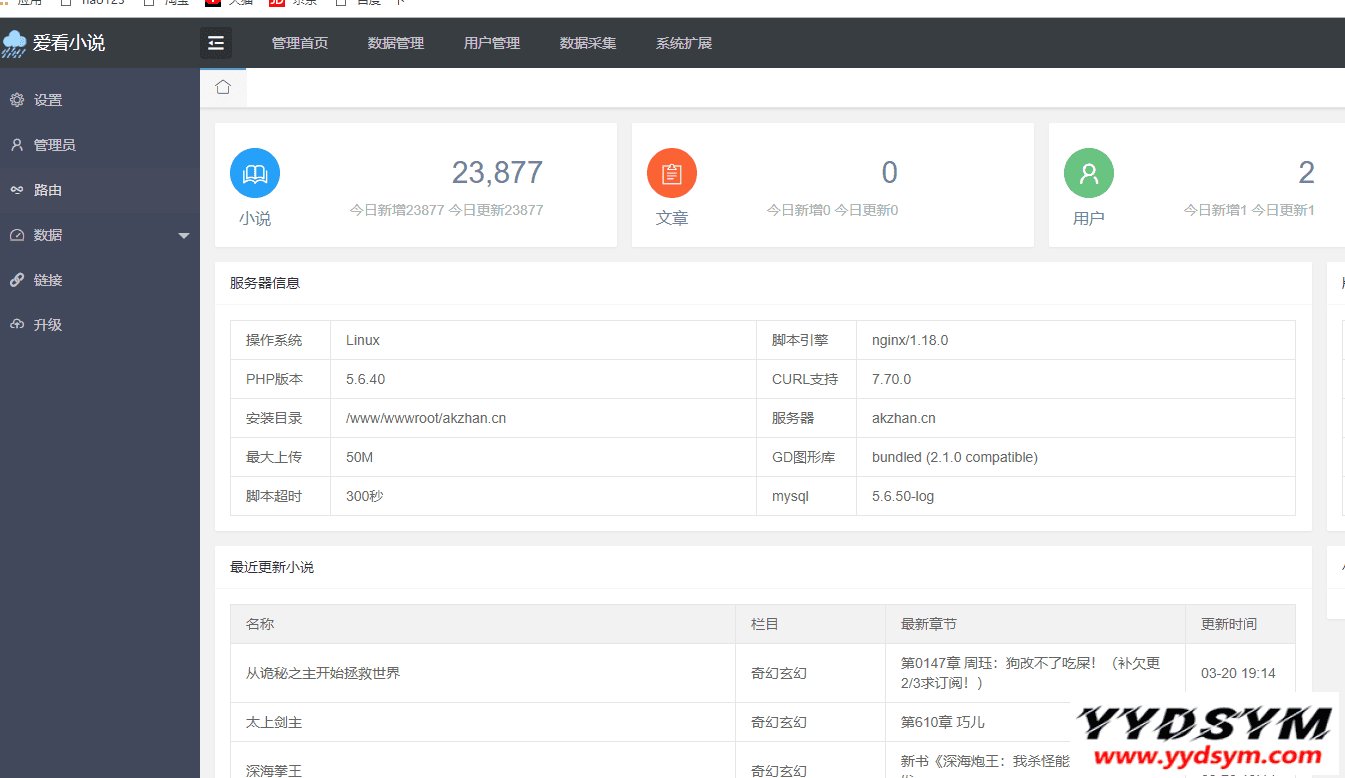Click the 数据 gauge icon in sidebar
This screenshot has width=1345, height=778.
click(x=17, y=235)
